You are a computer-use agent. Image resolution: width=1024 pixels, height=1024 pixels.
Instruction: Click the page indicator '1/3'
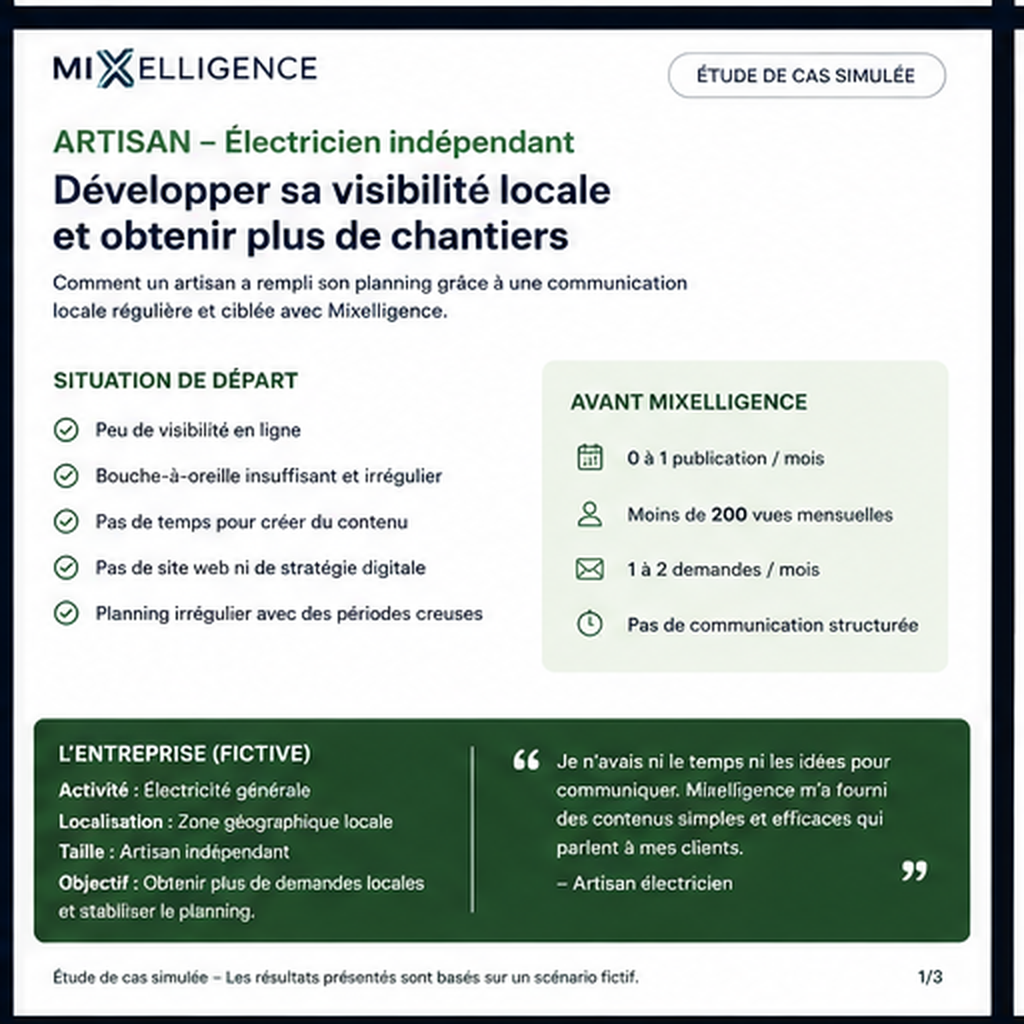point(930,977)
